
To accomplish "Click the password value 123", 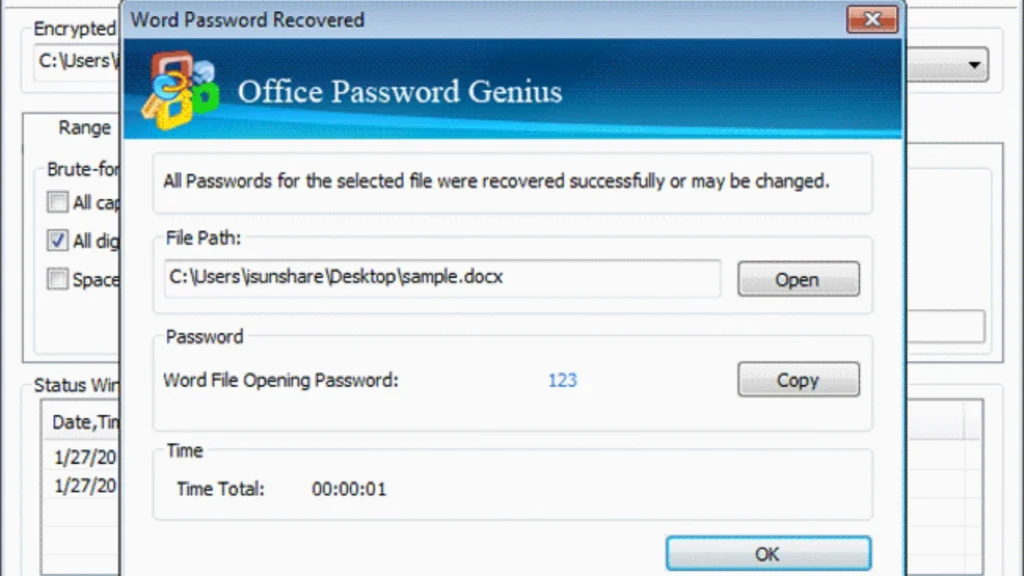I will (x=562, y=380).
